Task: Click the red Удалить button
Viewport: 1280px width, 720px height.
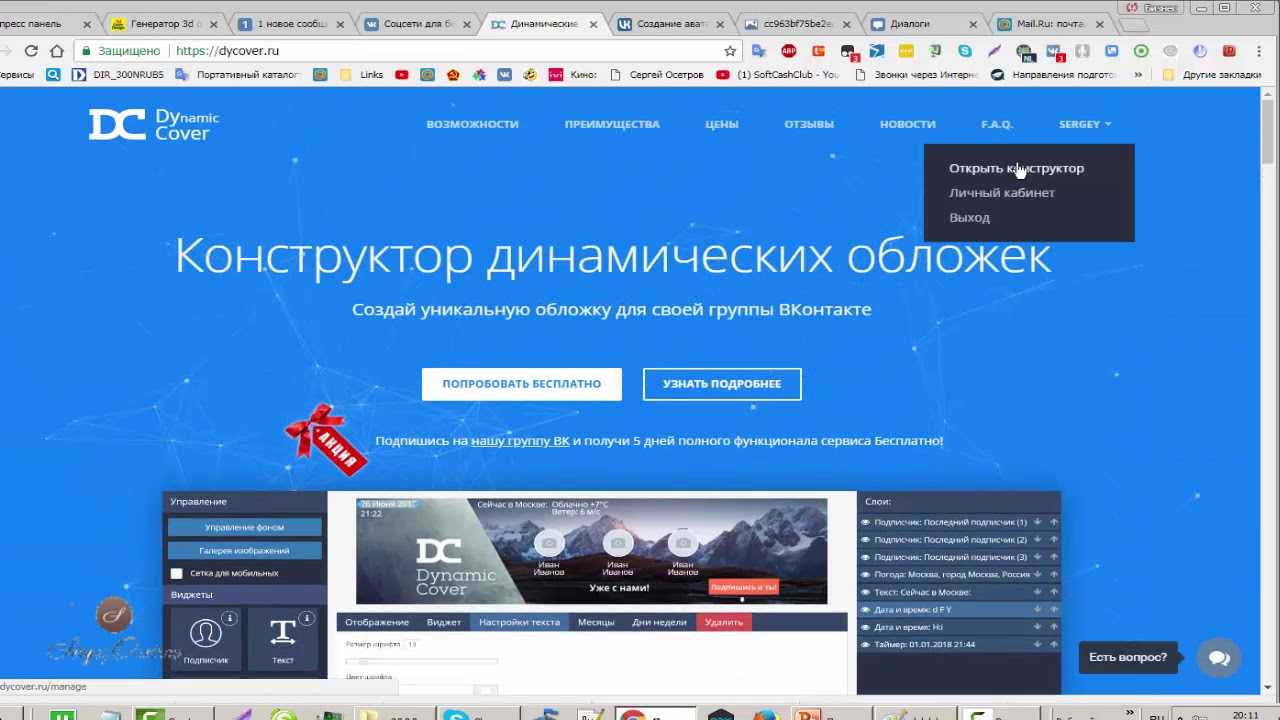Action: point(724,622)
